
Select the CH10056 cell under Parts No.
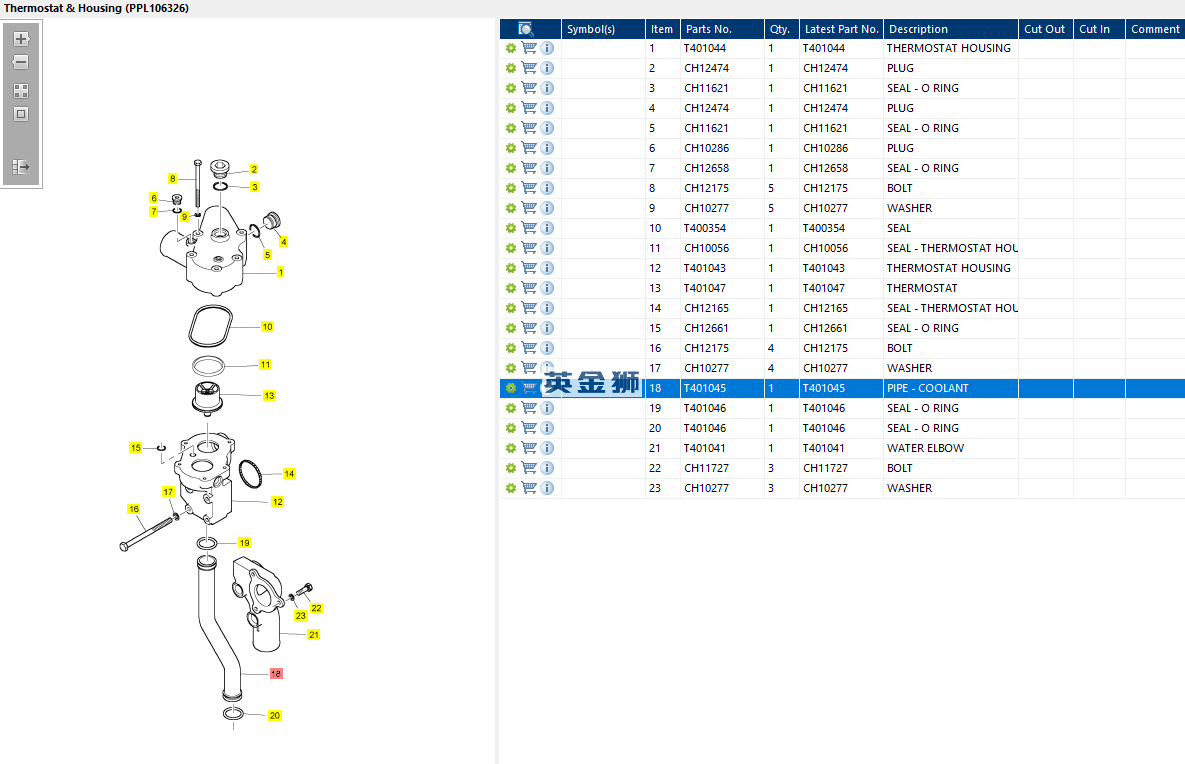pyautogui.click(x=722, y=248)
